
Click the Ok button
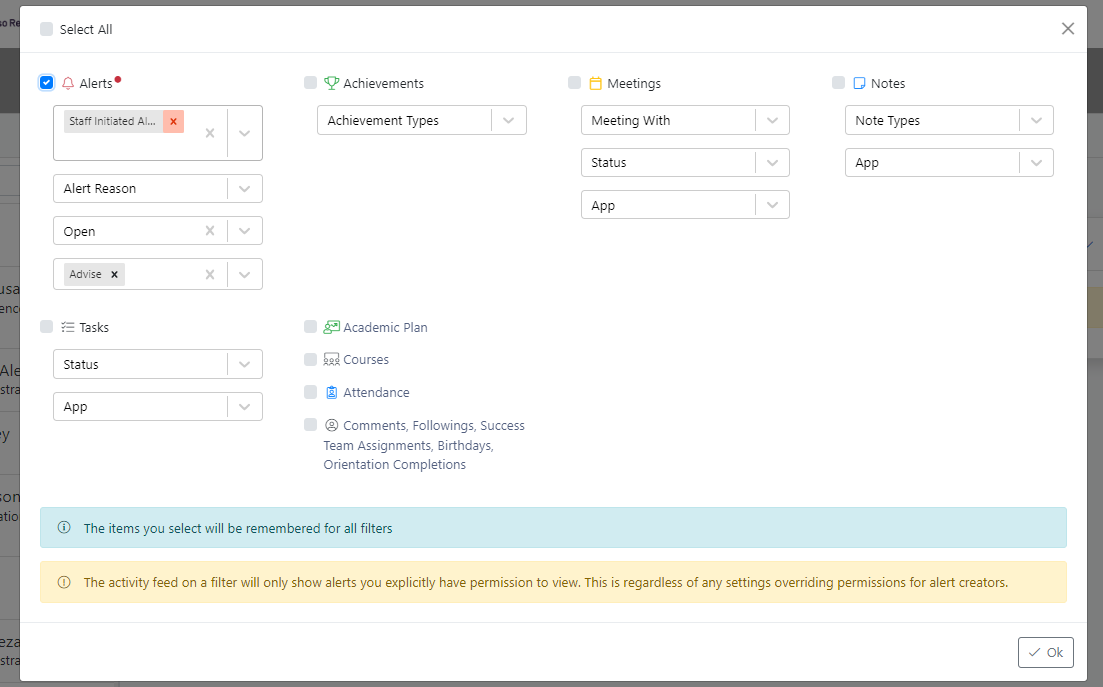click(1045, 652)
